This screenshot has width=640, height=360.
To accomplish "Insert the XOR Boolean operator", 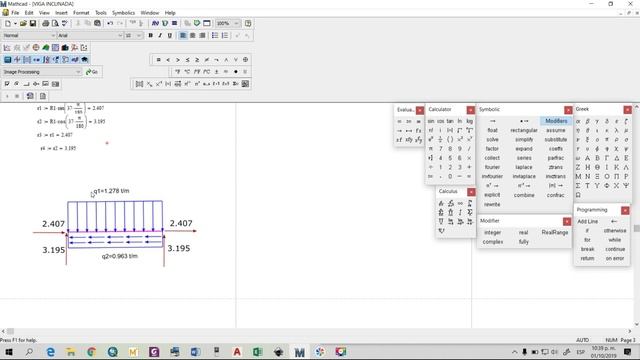I will (245, 60).
